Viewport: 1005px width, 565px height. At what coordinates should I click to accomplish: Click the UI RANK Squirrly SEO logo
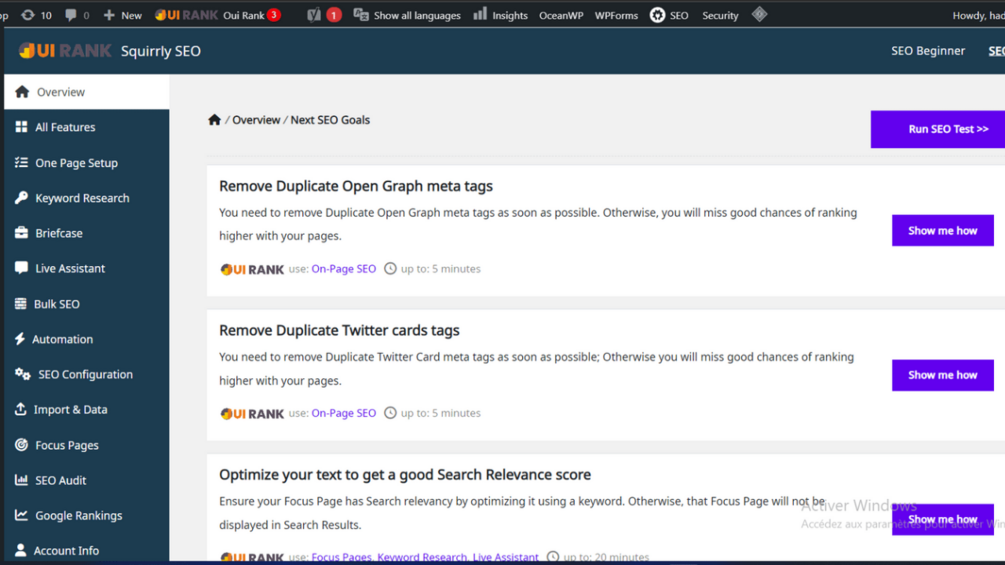click(110, 51)
